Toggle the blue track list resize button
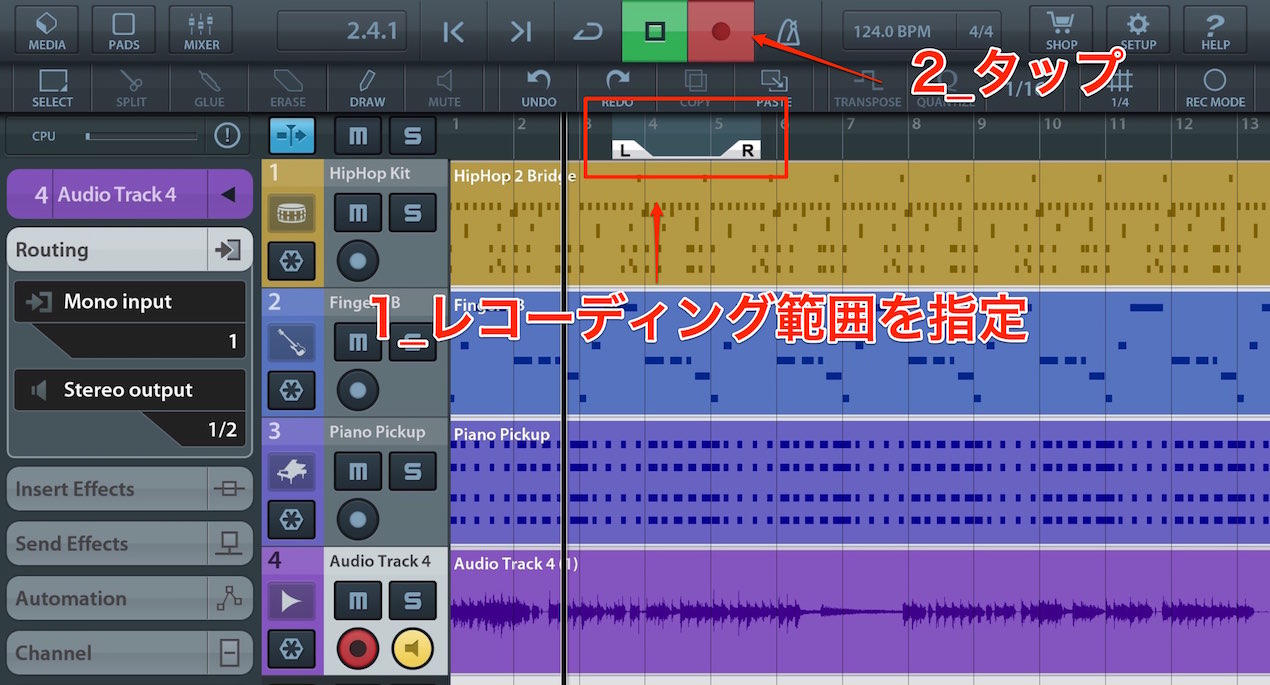The image size is (1270, 685). point(292,135)
